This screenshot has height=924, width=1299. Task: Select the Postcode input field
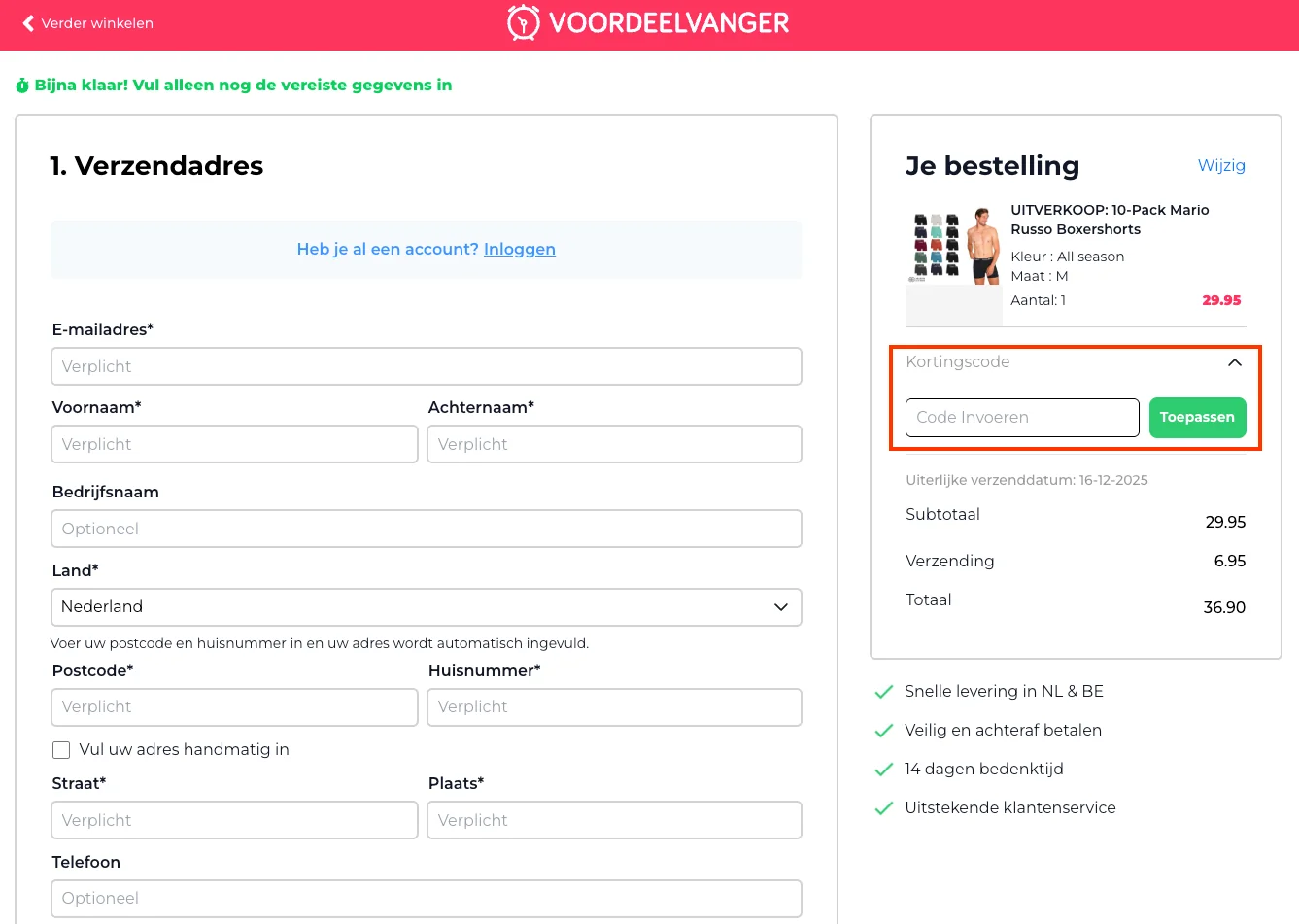pos(234,706)
